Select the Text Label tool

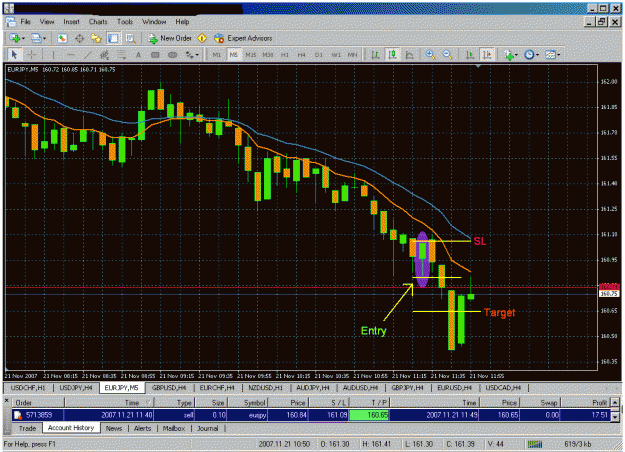point(155,55)
